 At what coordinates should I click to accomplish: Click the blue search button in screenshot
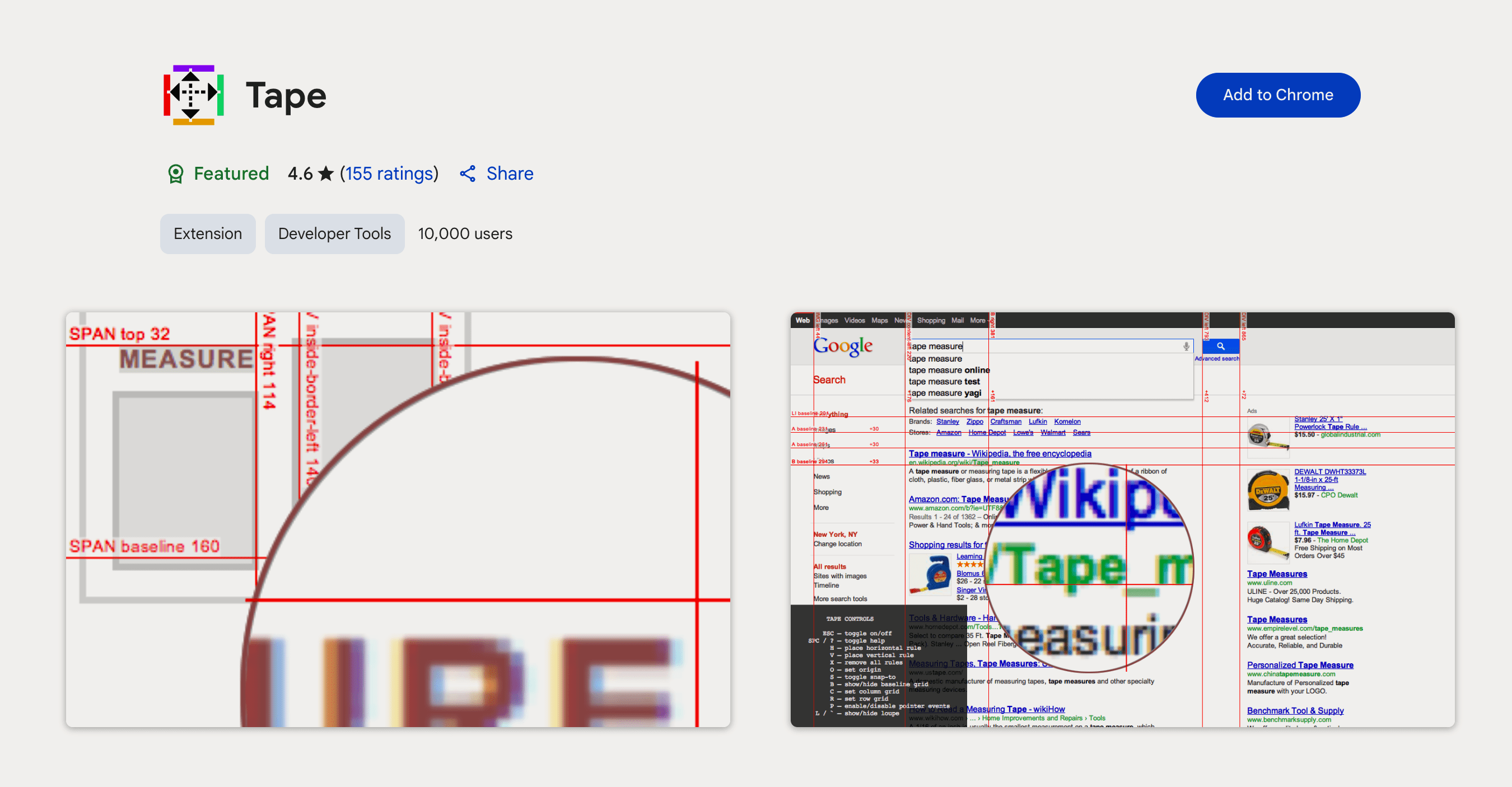[x=1220, y=346]
